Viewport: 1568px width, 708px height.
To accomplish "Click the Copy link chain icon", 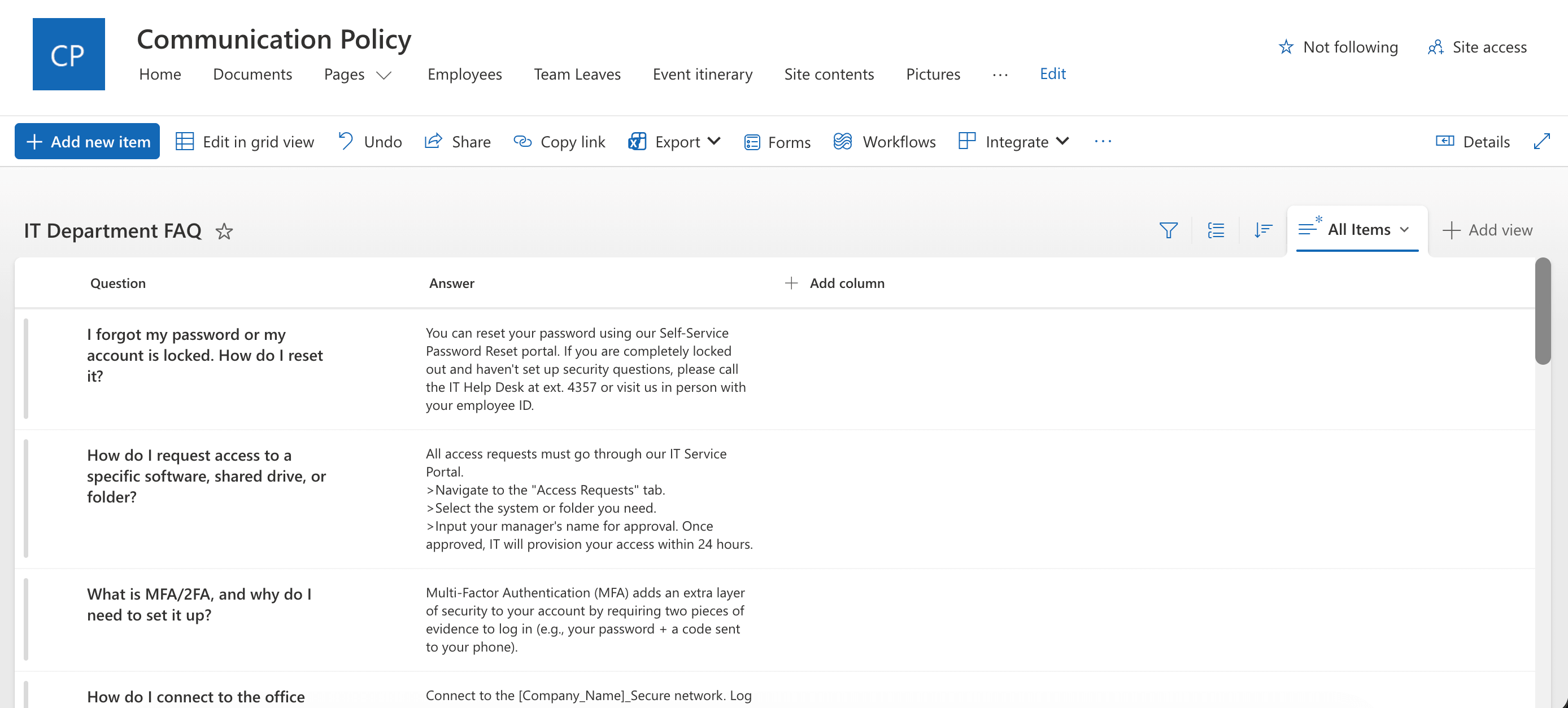I will coord(522,141).
